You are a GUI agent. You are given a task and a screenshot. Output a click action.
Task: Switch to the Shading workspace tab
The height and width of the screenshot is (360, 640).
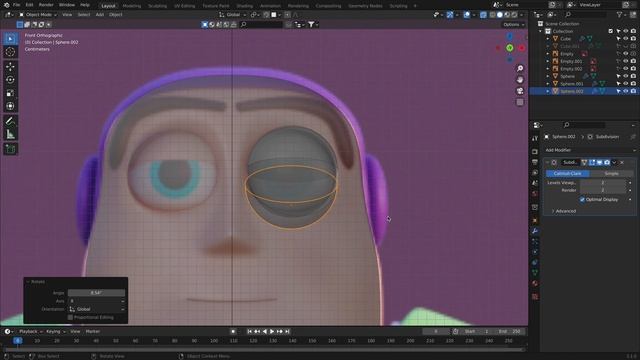point(244,6)
